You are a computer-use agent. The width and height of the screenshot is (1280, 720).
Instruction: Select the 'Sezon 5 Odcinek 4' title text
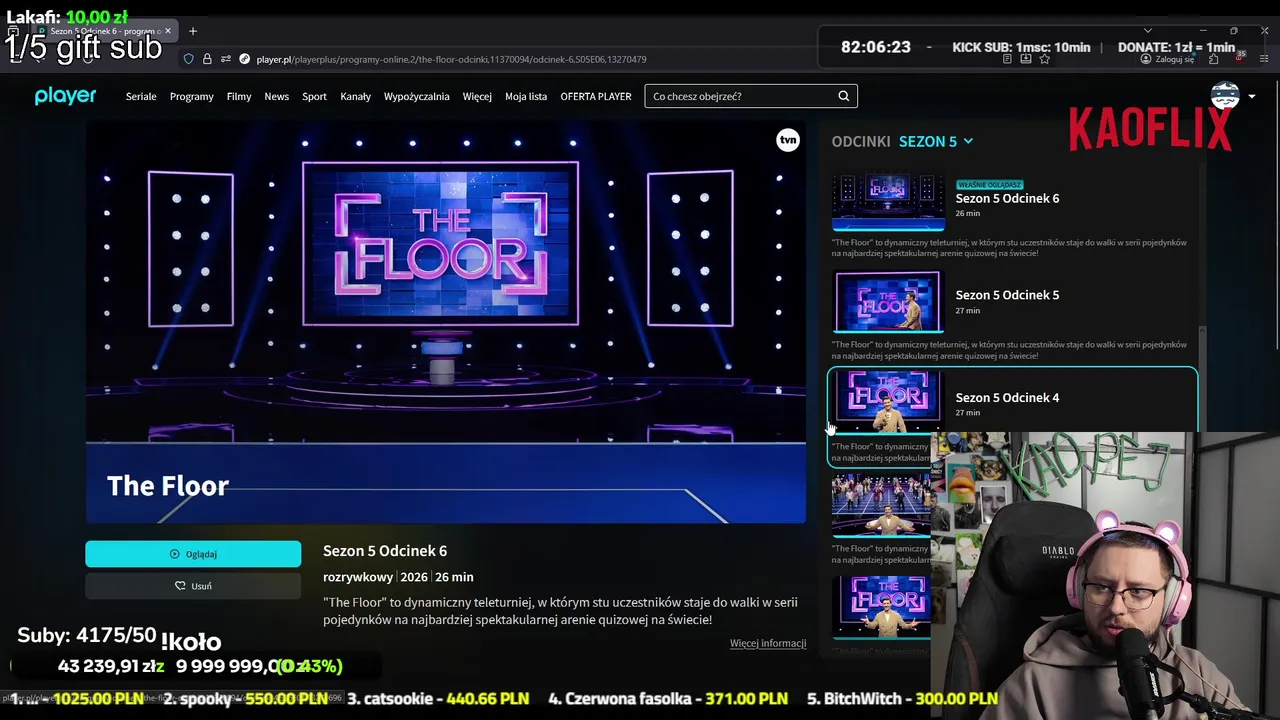click(x=1007, y=397)
